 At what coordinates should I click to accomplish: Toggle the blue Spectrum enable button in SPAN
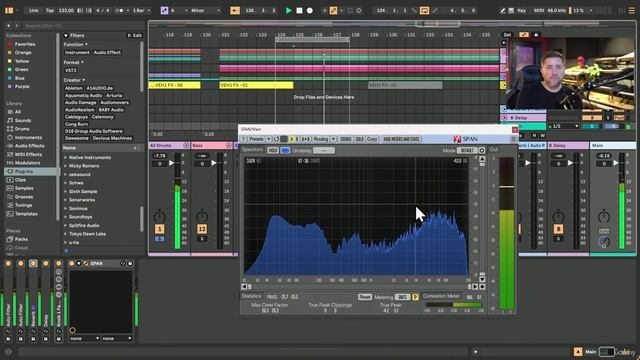[285, 151]
